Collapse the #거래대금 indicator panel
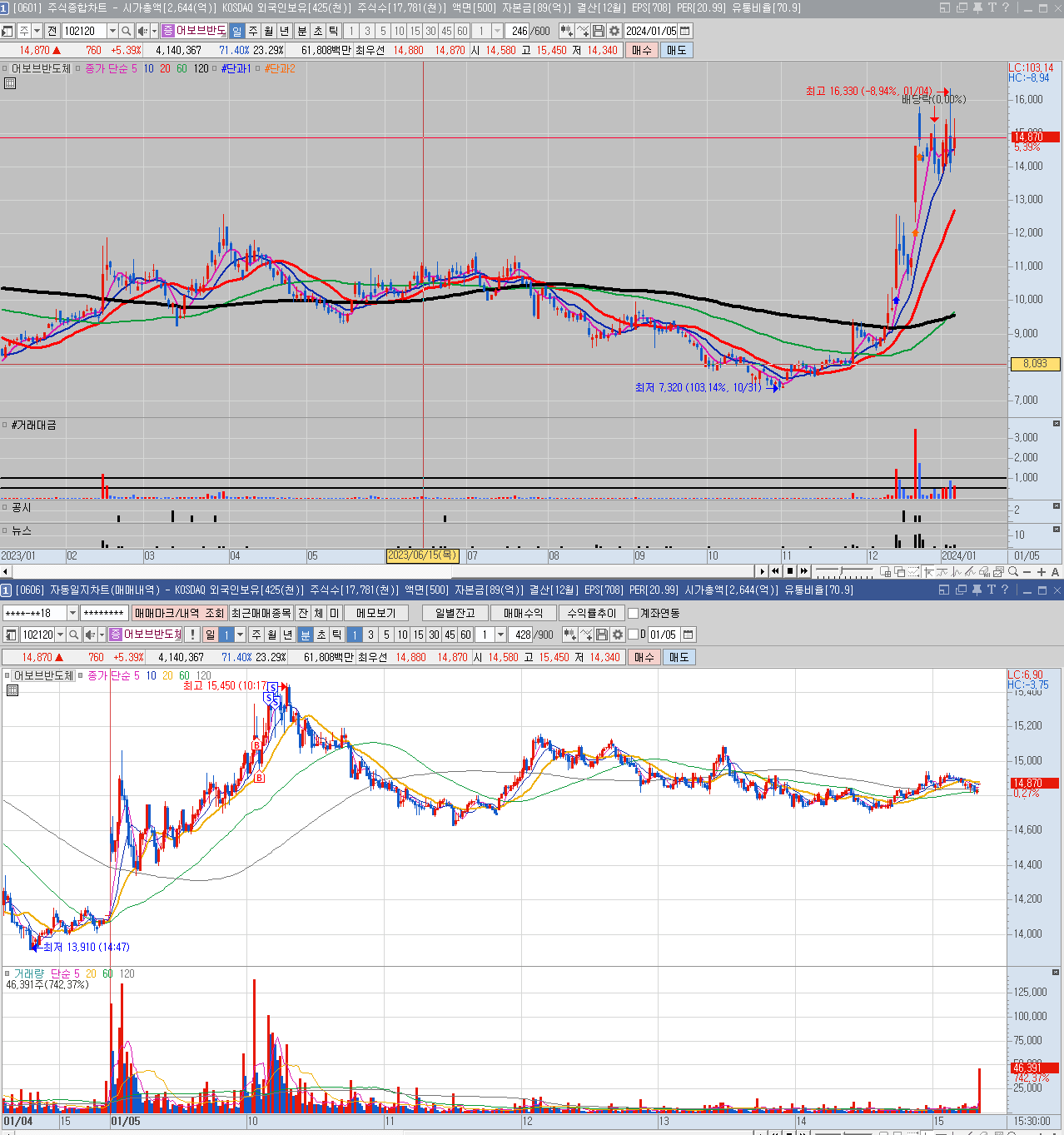The image size is (1064, 1135). (x=1057, y=424)
